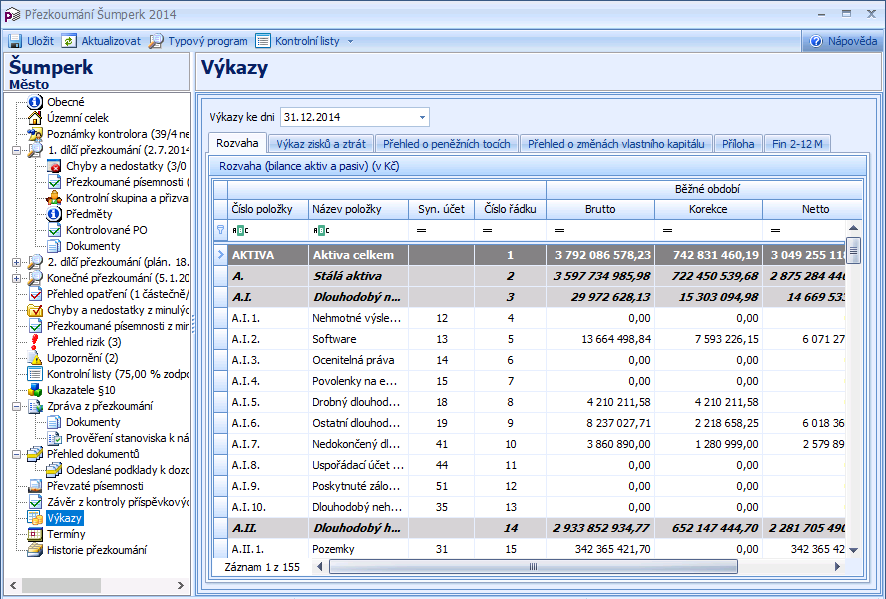
Task: Click the Brutto filter row cell
Action: click(600, 230)
